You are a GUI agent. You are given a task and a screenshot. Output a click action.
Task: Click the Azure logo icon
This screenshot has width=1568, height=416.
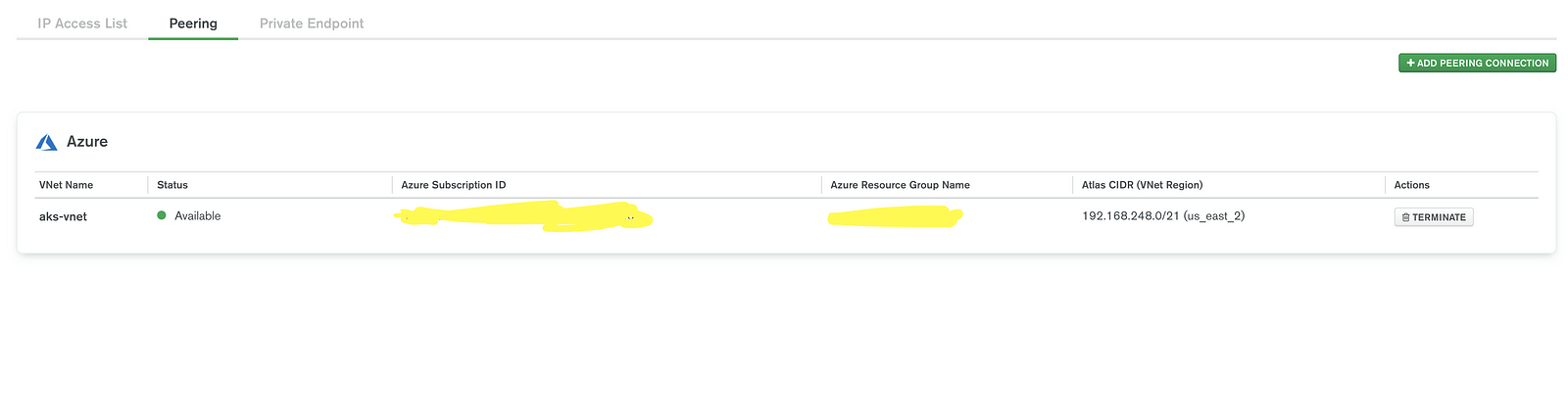click(x=47, y=143)
